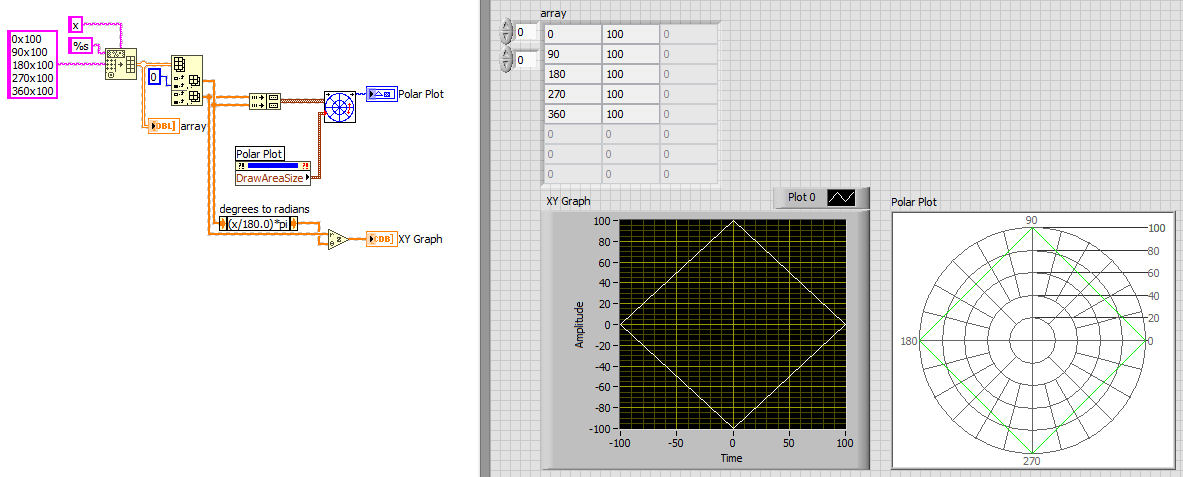Click the orange DBL array indicator terminal
This screenshot has height=477, width=1183.
tap(164, 127)
